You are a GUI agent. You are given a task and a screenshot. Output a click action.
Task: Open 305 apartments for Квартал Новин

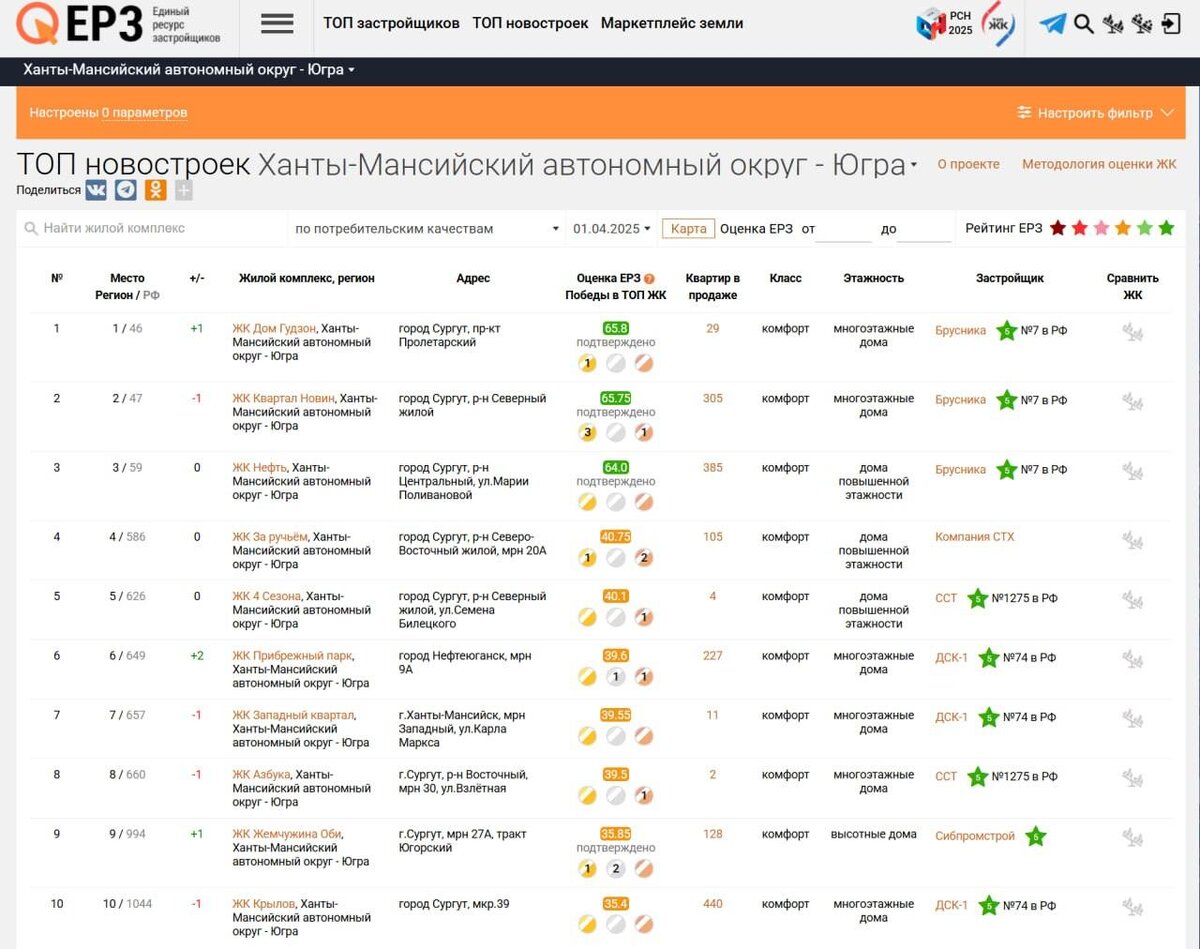712,398
